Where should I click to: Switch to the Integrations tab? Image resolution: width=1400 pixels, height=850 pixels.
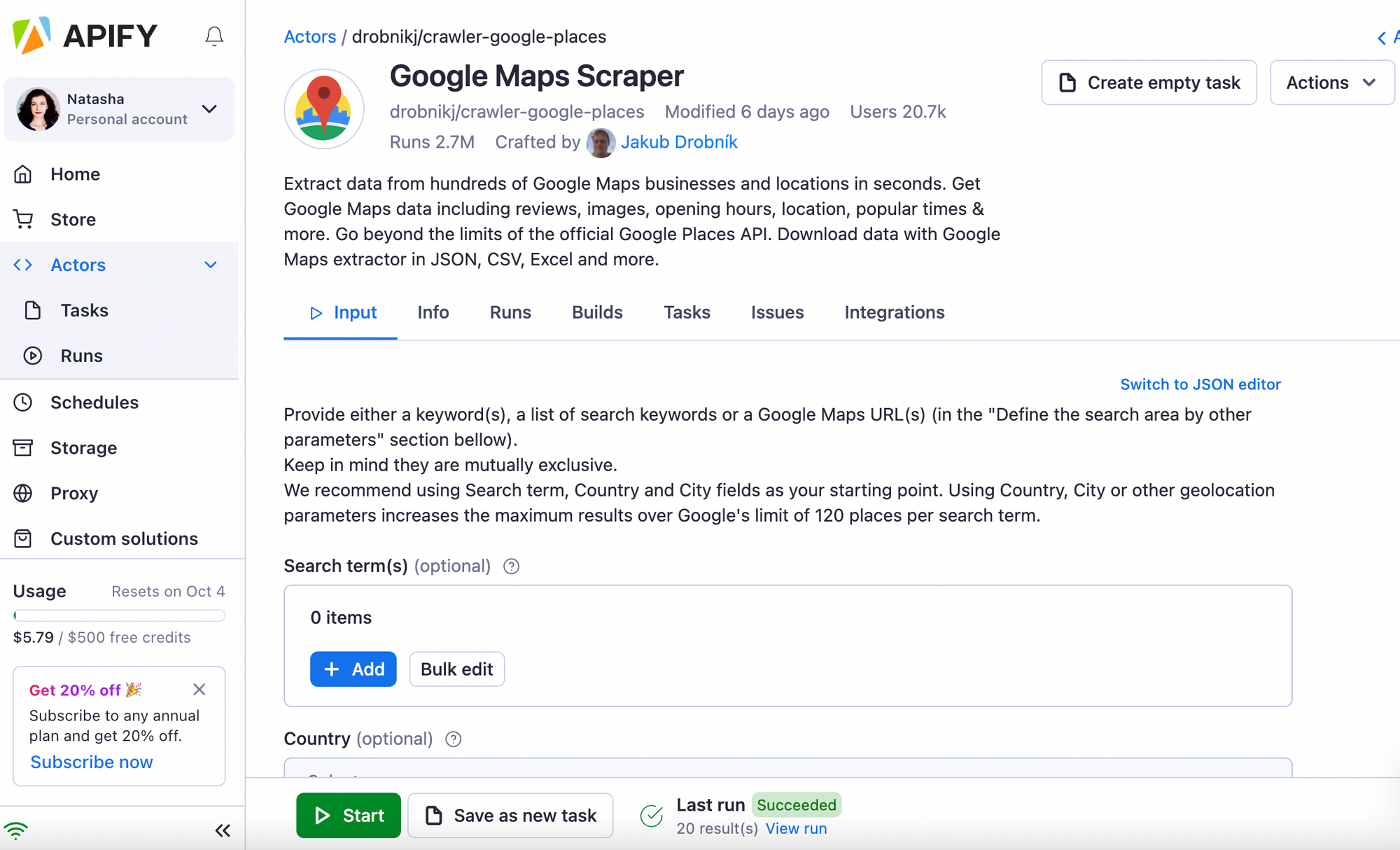(894, 312)
